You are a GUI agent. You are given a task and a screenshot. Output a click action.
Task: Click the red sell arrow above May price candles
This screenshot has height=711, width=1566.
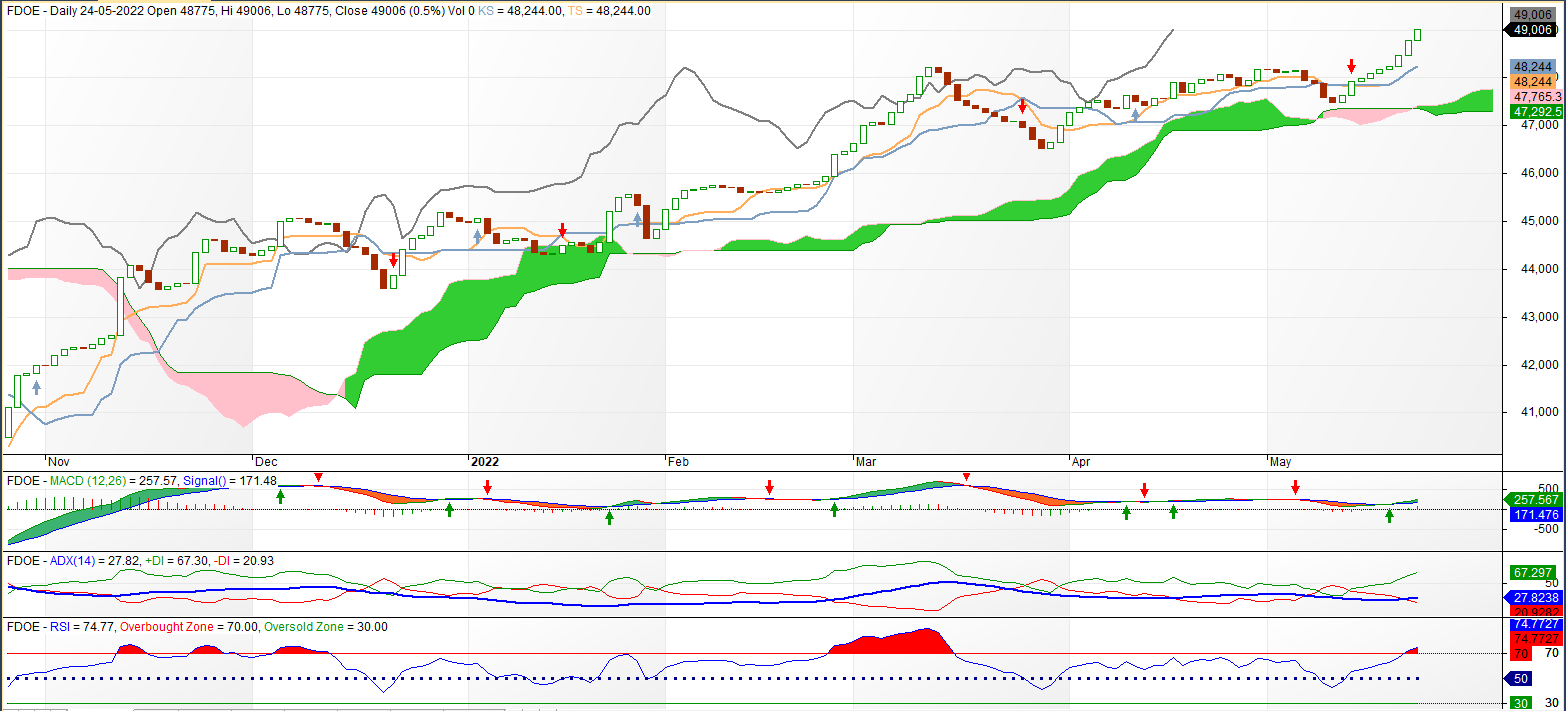(1351, 66)
